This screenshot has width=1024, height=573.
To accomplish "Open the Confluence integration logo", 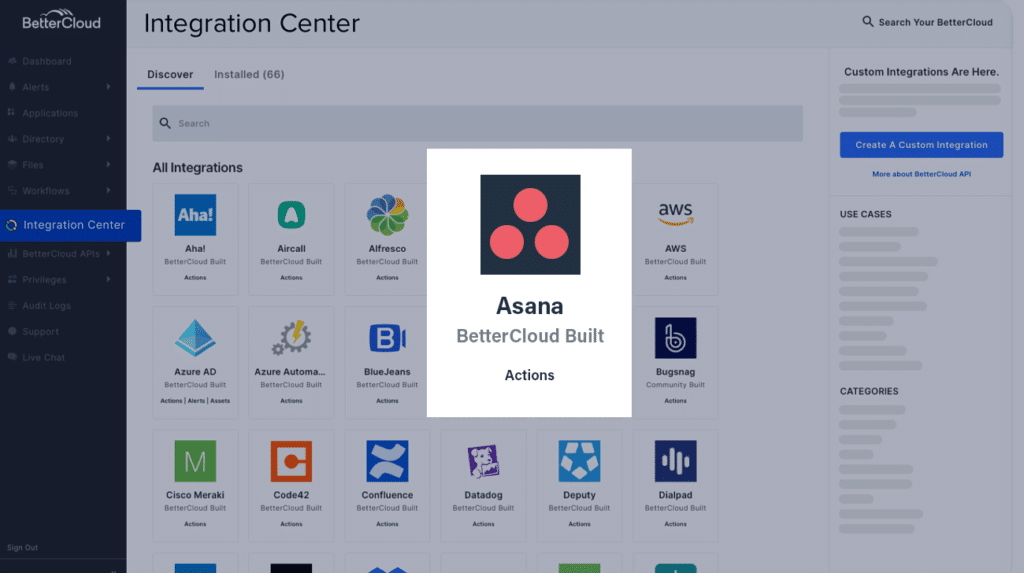I will click(x=387, y=461).
